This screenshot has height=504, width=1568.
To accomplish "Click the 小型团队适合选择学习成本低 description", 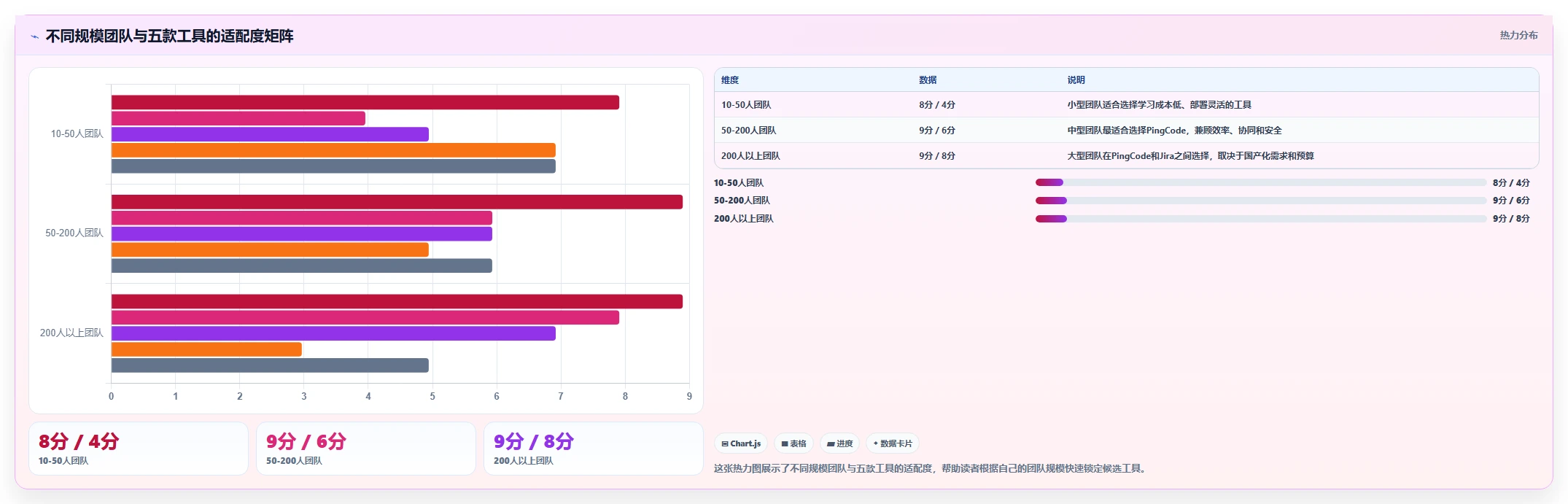I will [1159, 105].
